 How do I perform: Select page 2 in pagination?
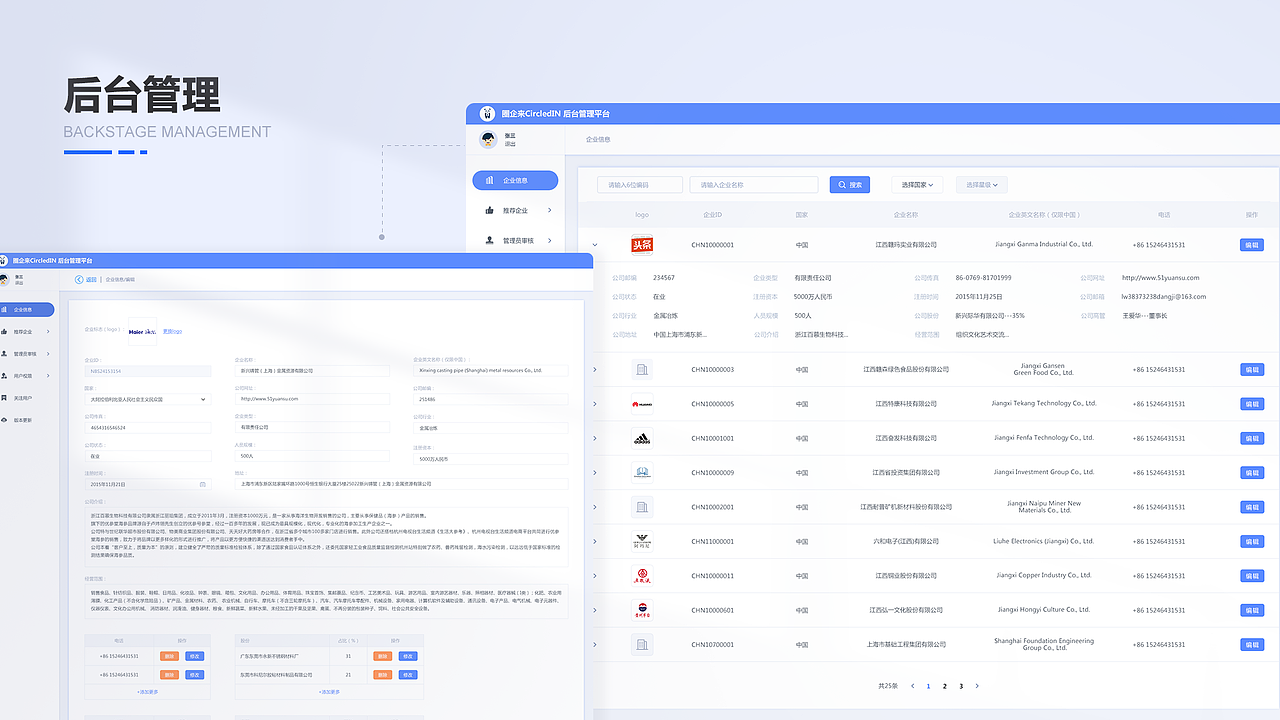(945, 686)
